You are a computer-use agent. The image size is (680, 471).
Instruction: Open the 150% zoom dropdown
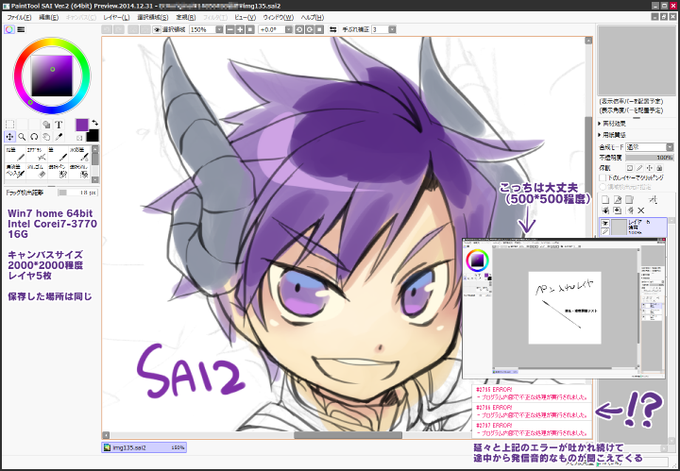(219, 29)
